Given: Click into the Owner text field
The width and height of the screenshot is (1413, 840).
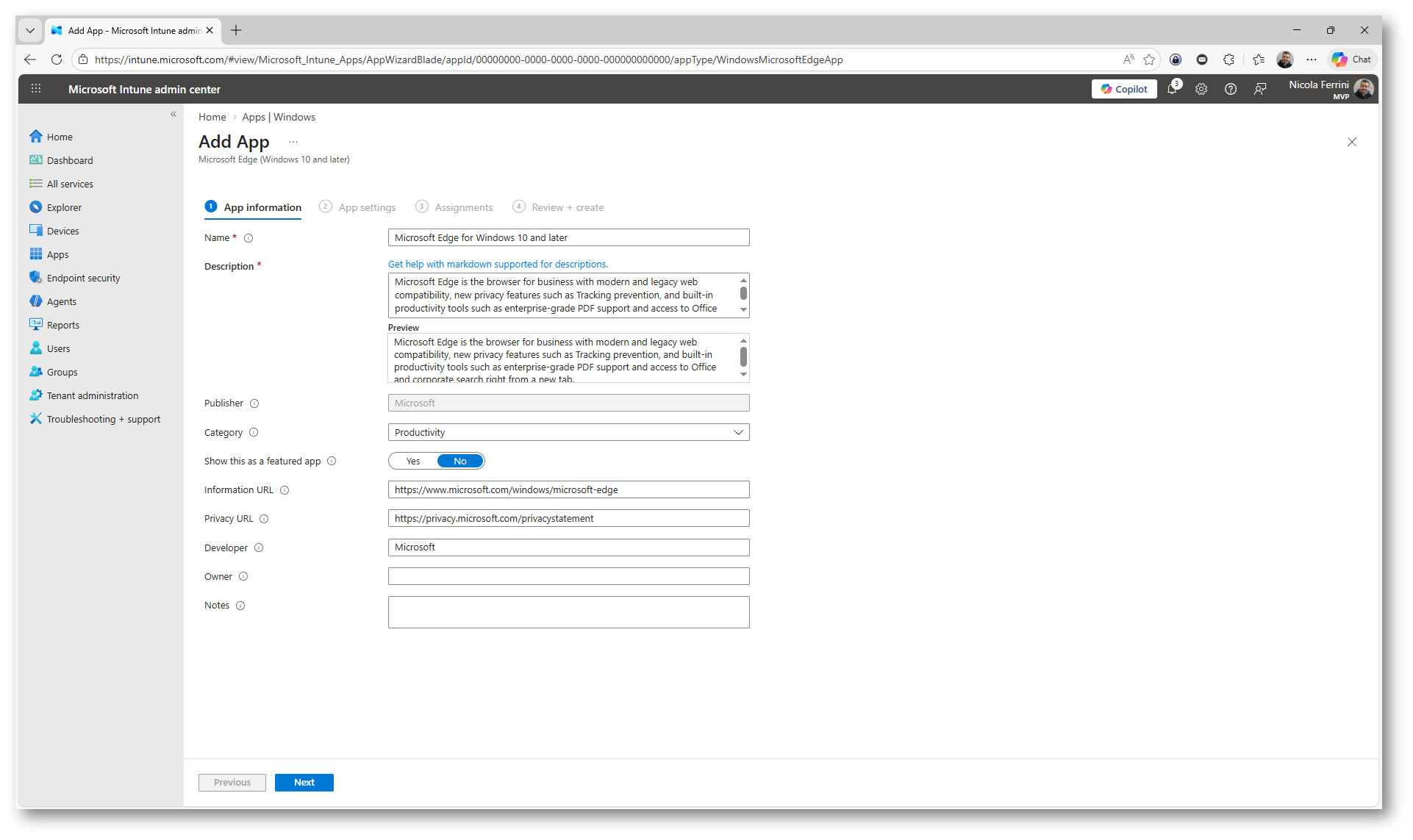Looking at the screenshot, I should [568, 577].
